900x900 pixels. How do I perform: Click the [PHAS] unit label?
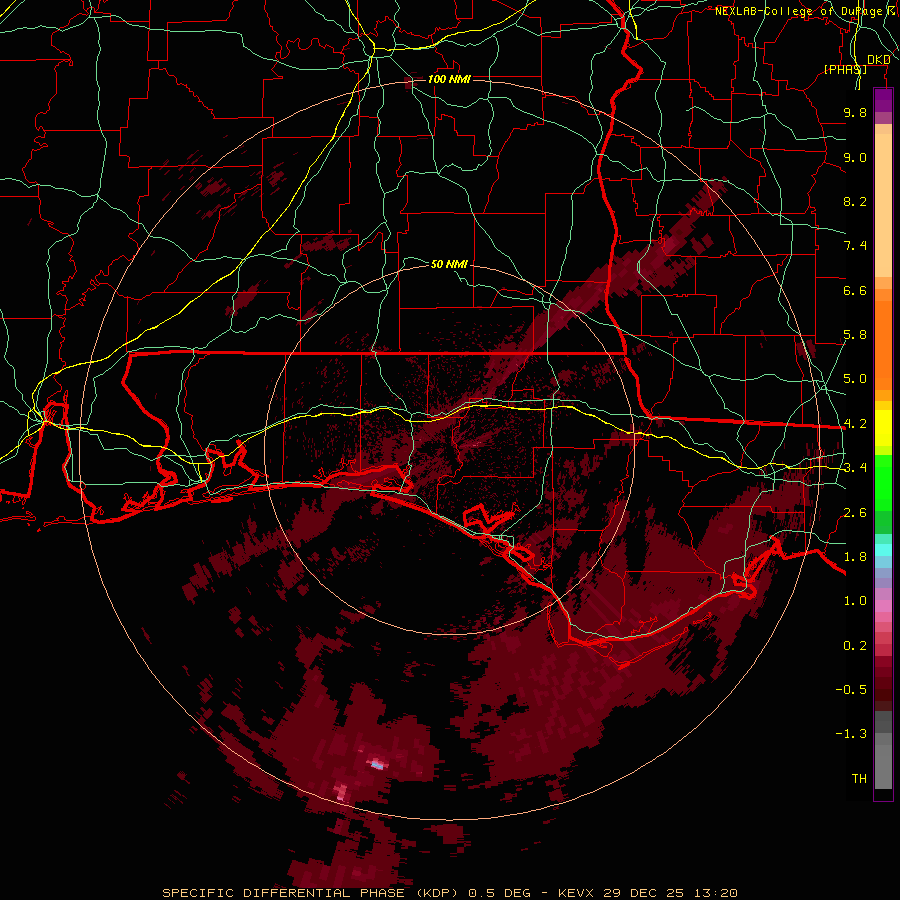845,69
